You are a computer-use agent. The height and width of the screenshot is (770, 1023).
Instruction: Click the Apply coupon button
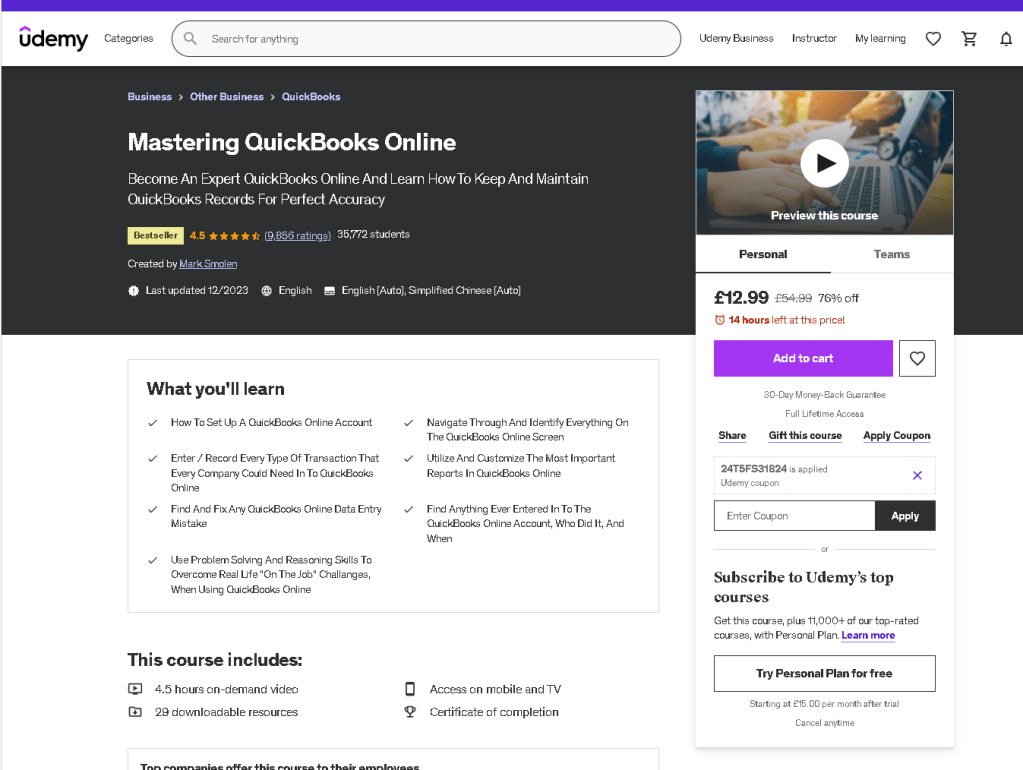coord(905,516)
